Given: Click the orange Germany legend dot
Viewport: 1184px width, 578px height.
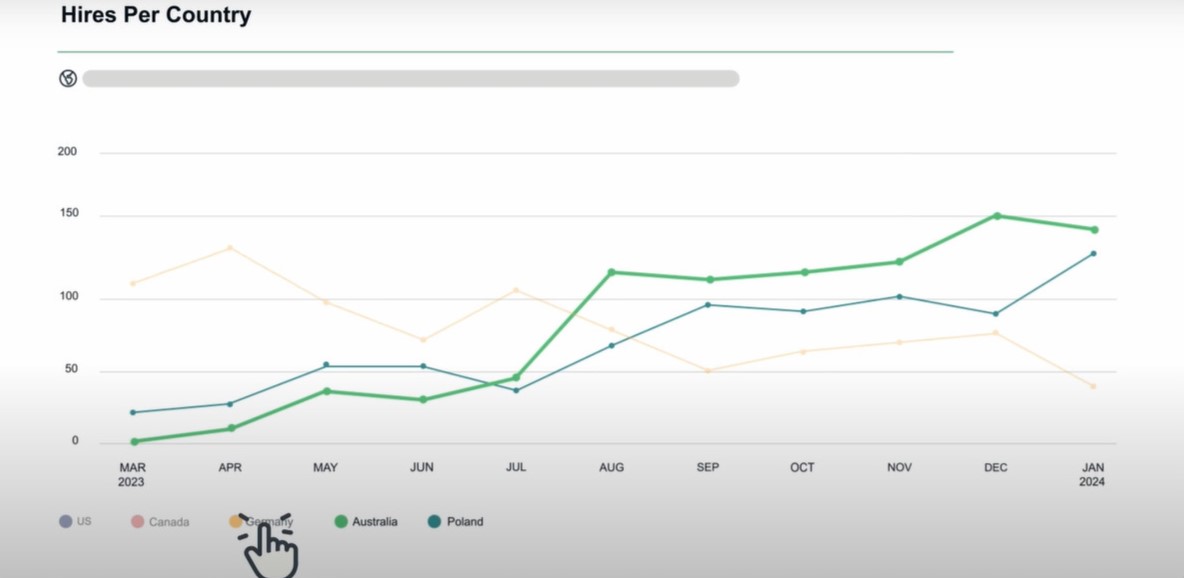Looking at the screenshot, I should [235, 522].
